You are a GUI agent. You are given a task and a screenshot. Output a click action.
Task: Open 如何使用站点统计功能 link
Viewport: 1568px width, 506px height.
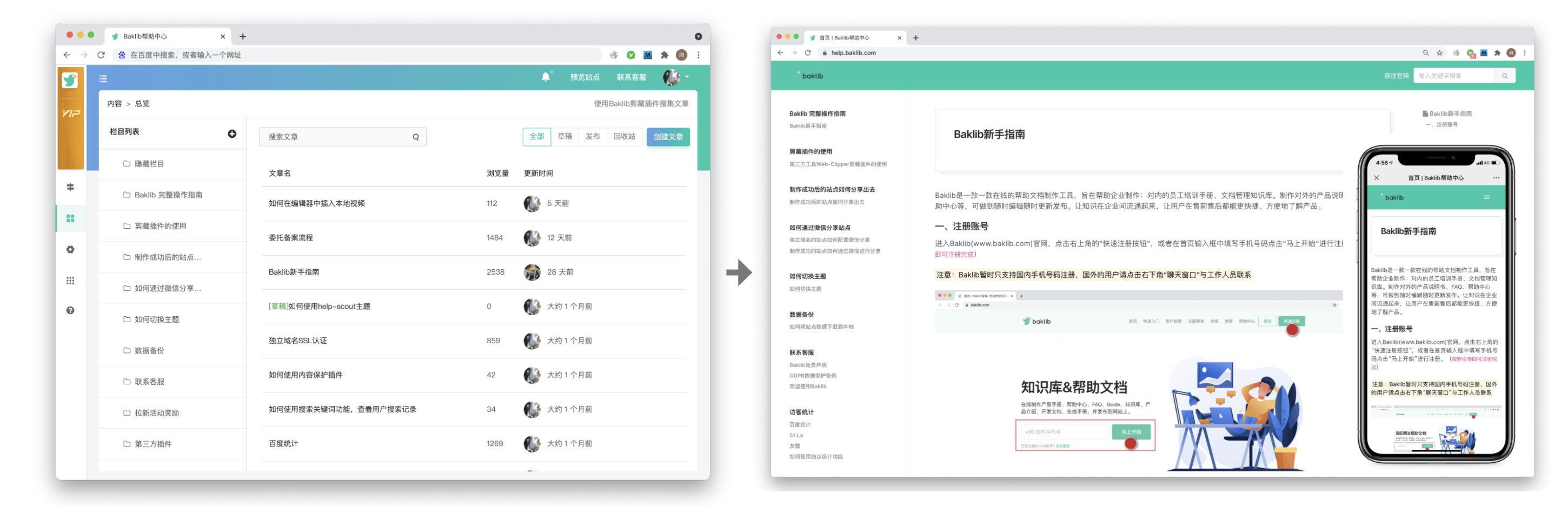click(x=816, y=457)
